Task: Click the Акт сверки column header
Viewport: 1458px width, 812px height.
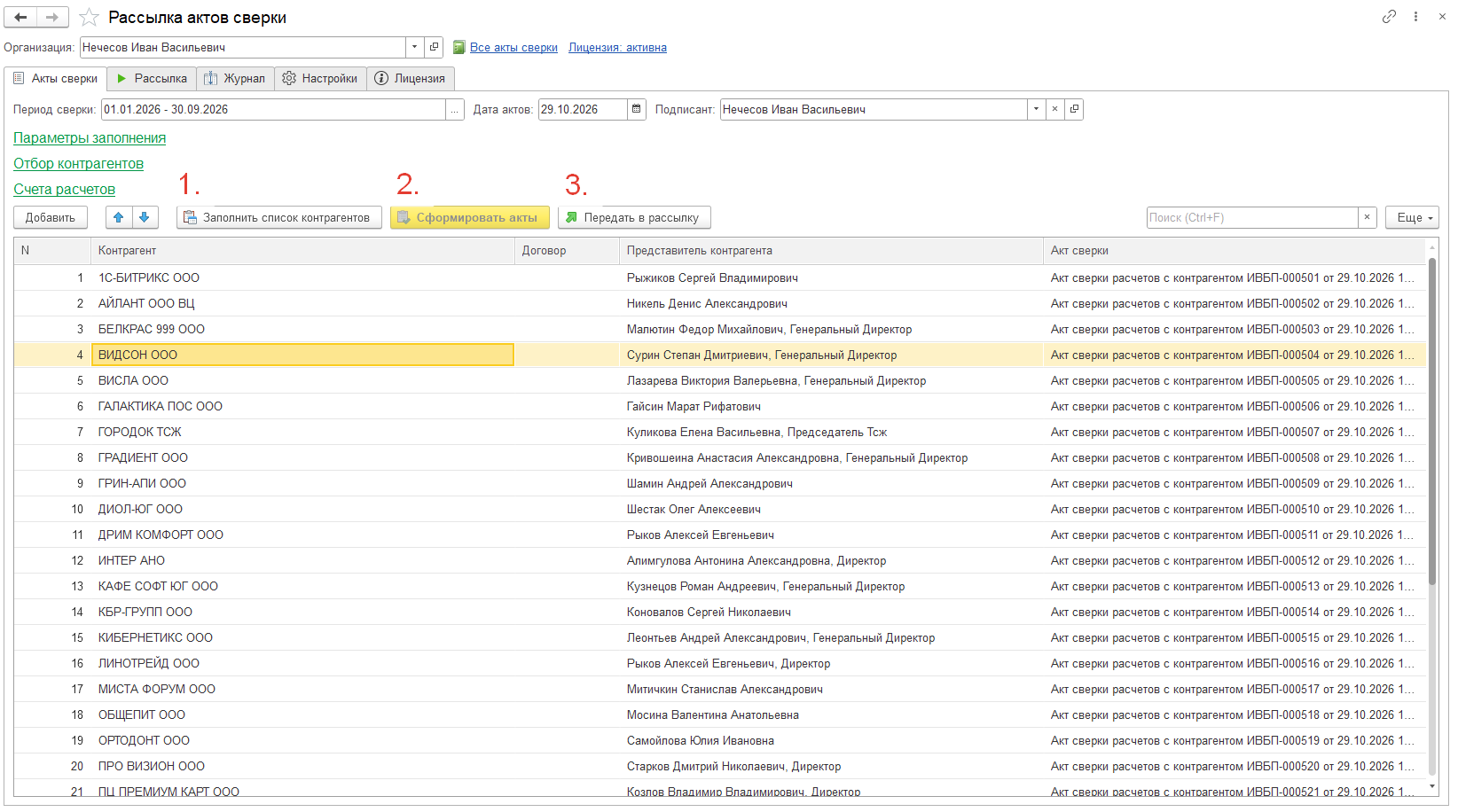Action: 1235,251
